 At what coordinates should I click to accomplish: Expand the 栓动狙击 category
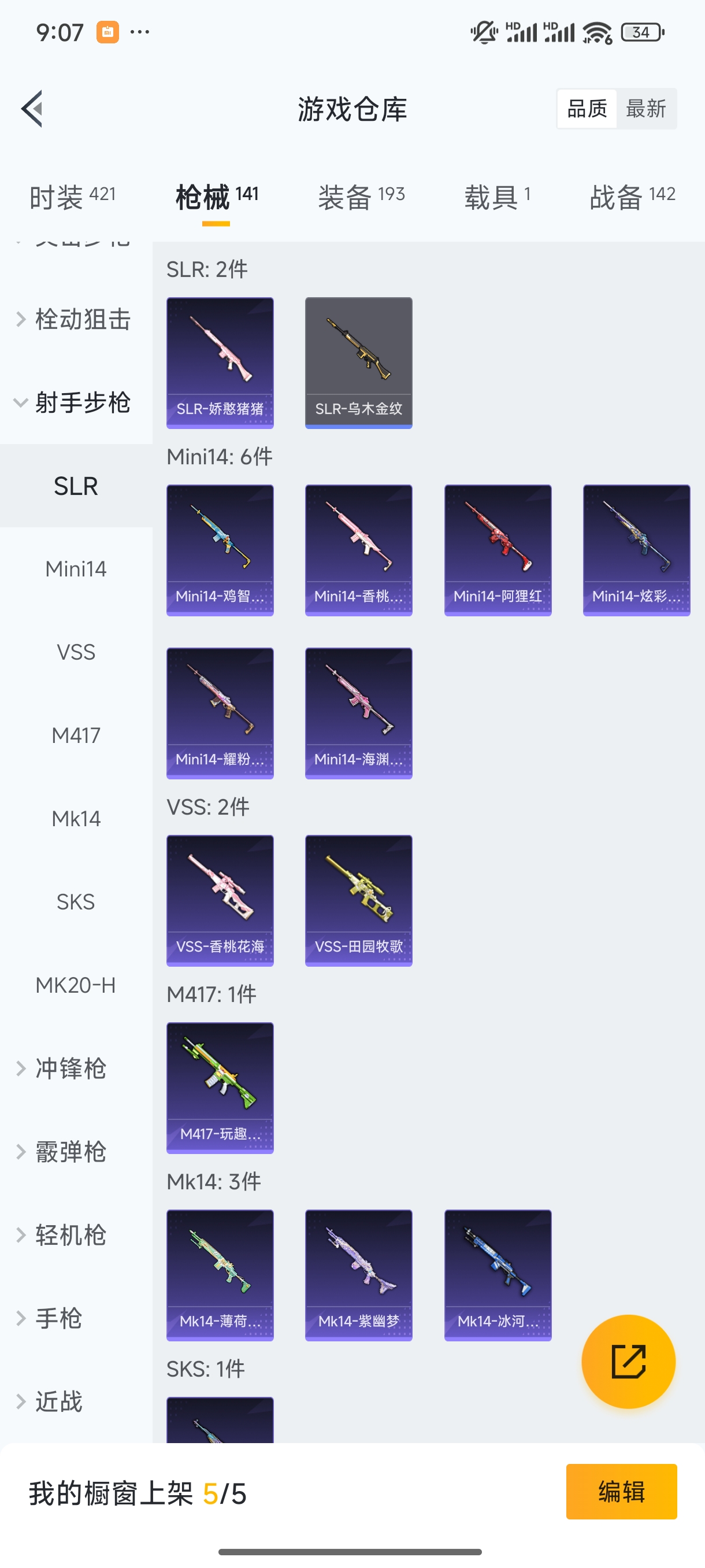(76, 320)
